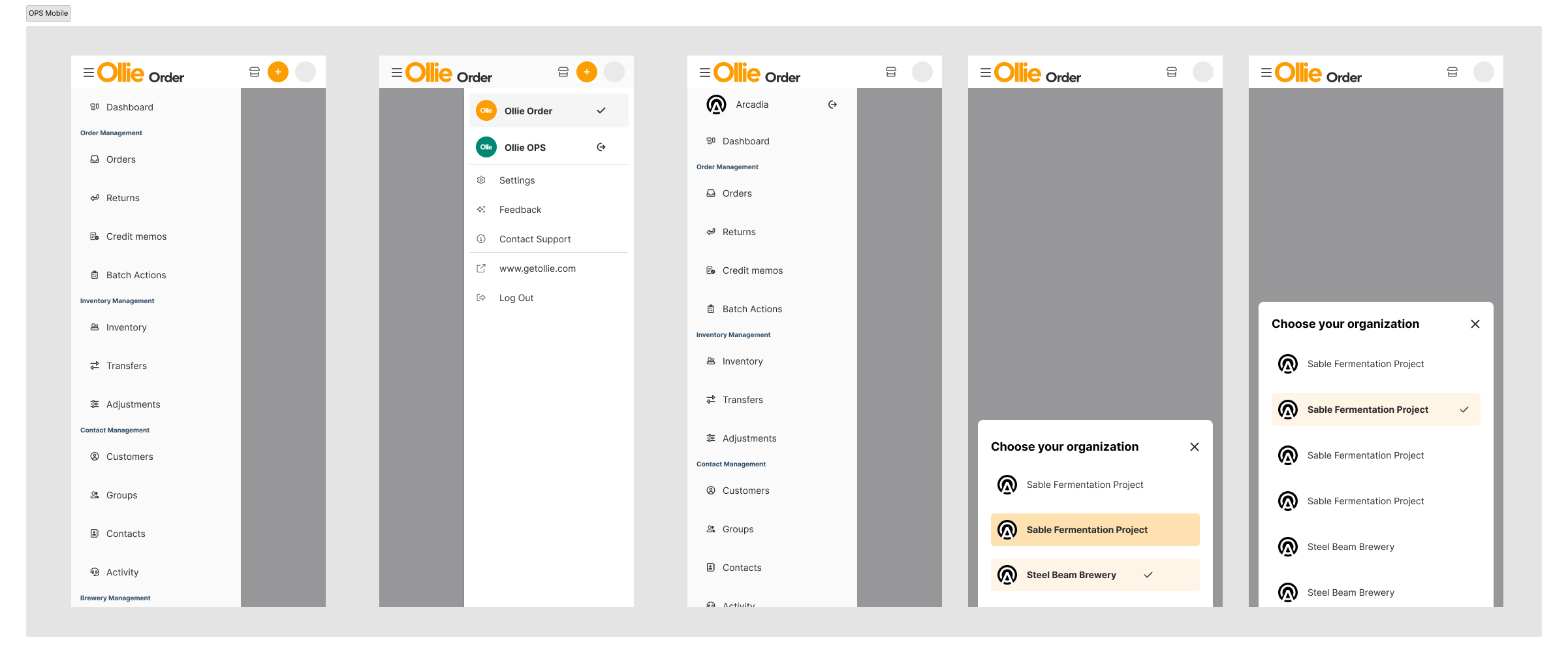
Task: Click the avatar circle on the rightmost screen
Action: (x=1484, y=72)
